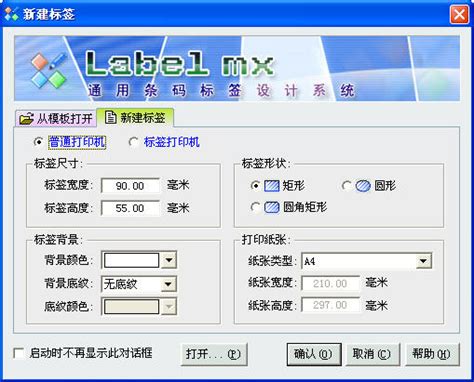Select the 标签打印机 radio button

pyautogui.click(x=134, y=142)
